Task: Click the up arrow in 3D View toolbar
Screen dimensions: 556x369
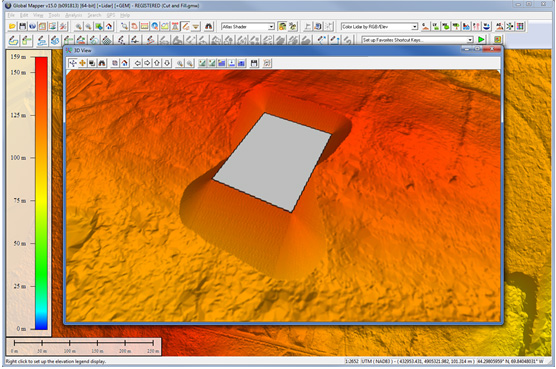Action: (157, 63)
